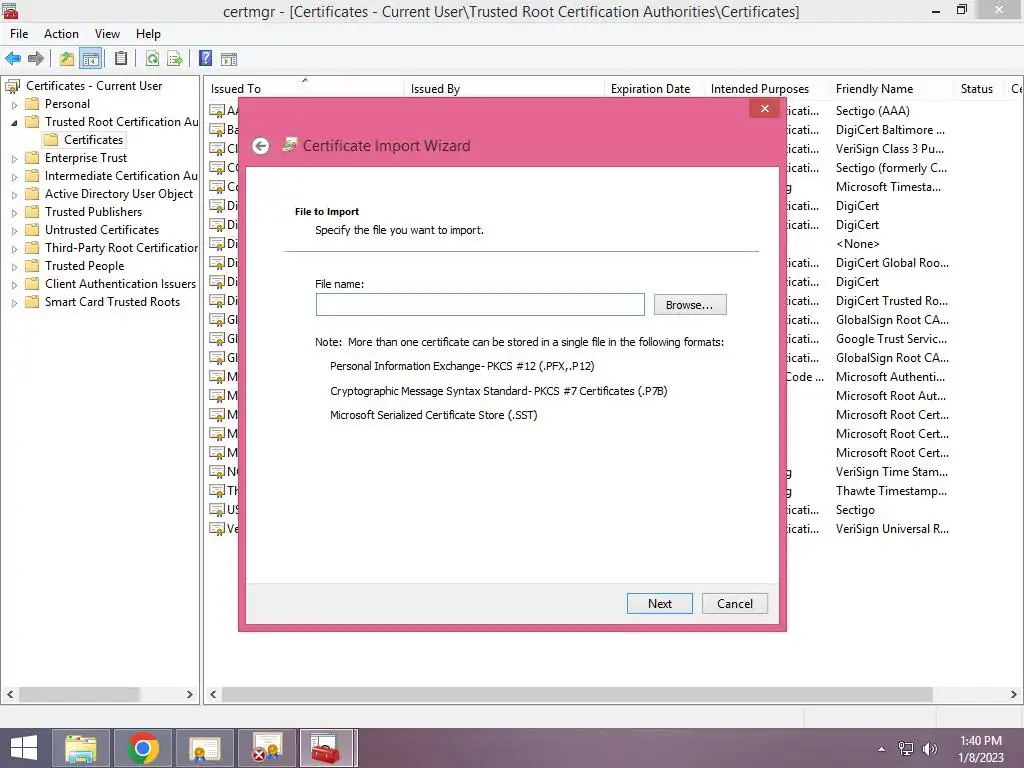Click the Up One Level folder icon
This screenshot has width=1024, height=768.
[67, 59]
